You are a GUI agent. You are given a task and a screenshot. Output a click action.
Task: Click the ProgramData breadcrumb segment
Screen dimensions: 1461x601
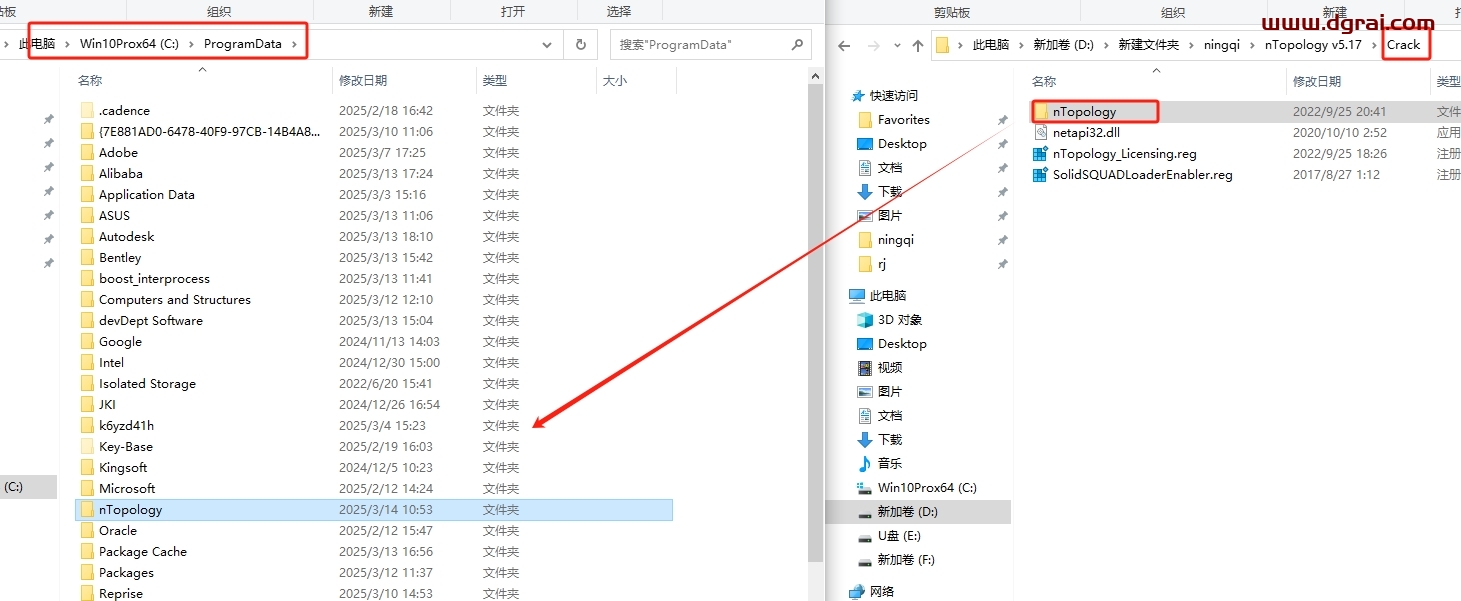243,45
